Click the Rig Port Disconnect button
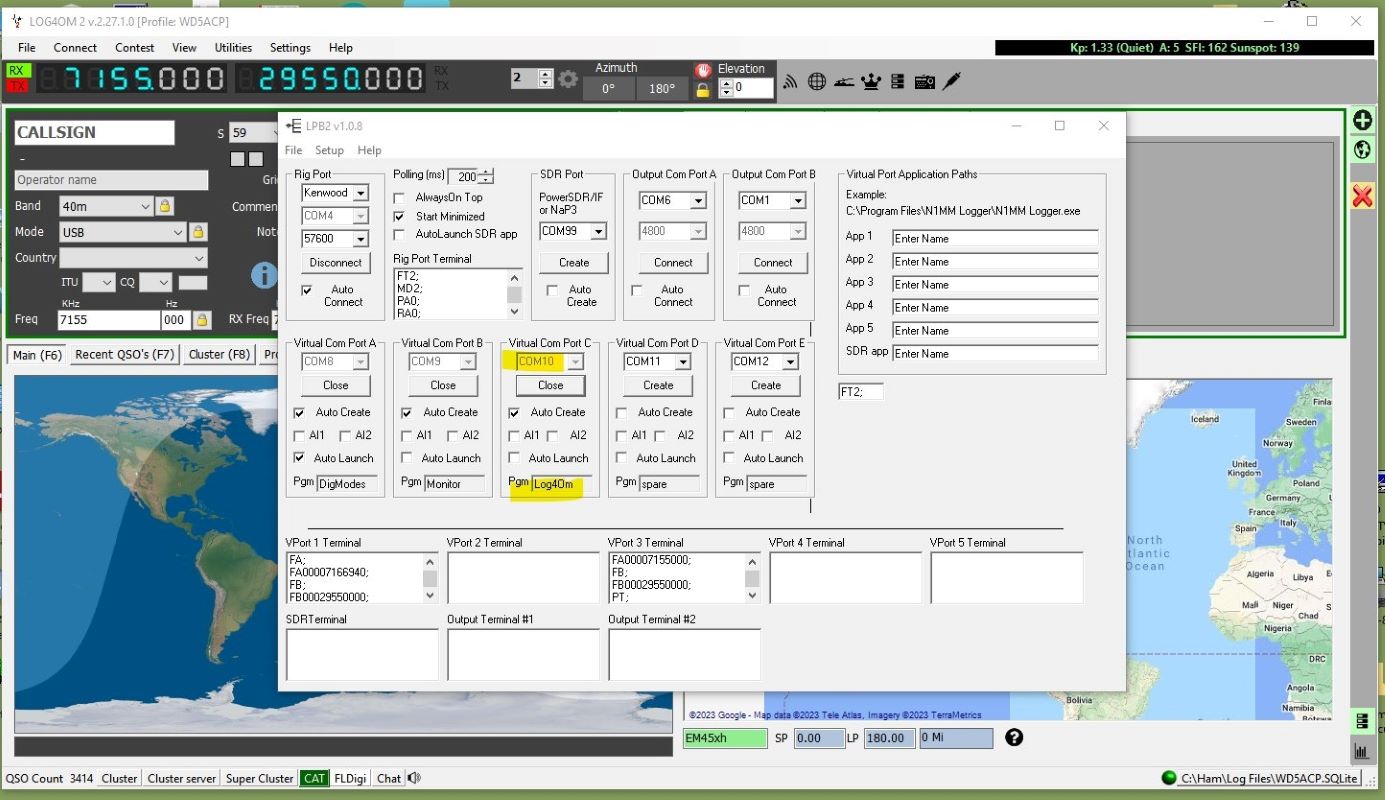 tap(335, 263)
